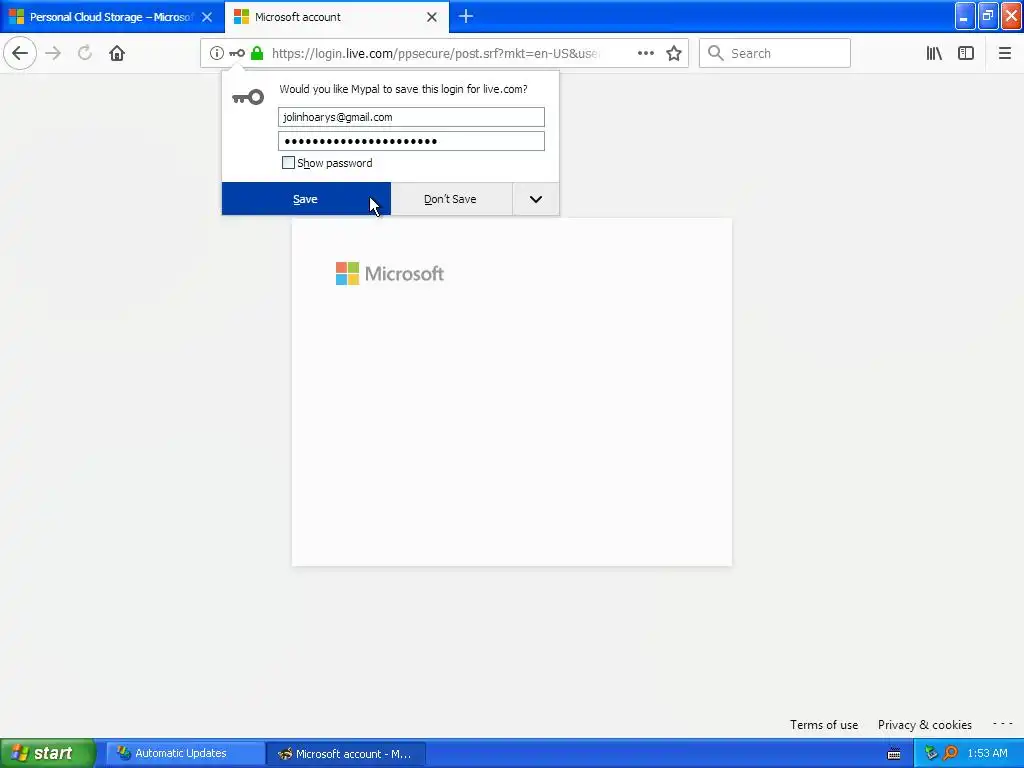Open the Windows Start menu

coord(48,753)
